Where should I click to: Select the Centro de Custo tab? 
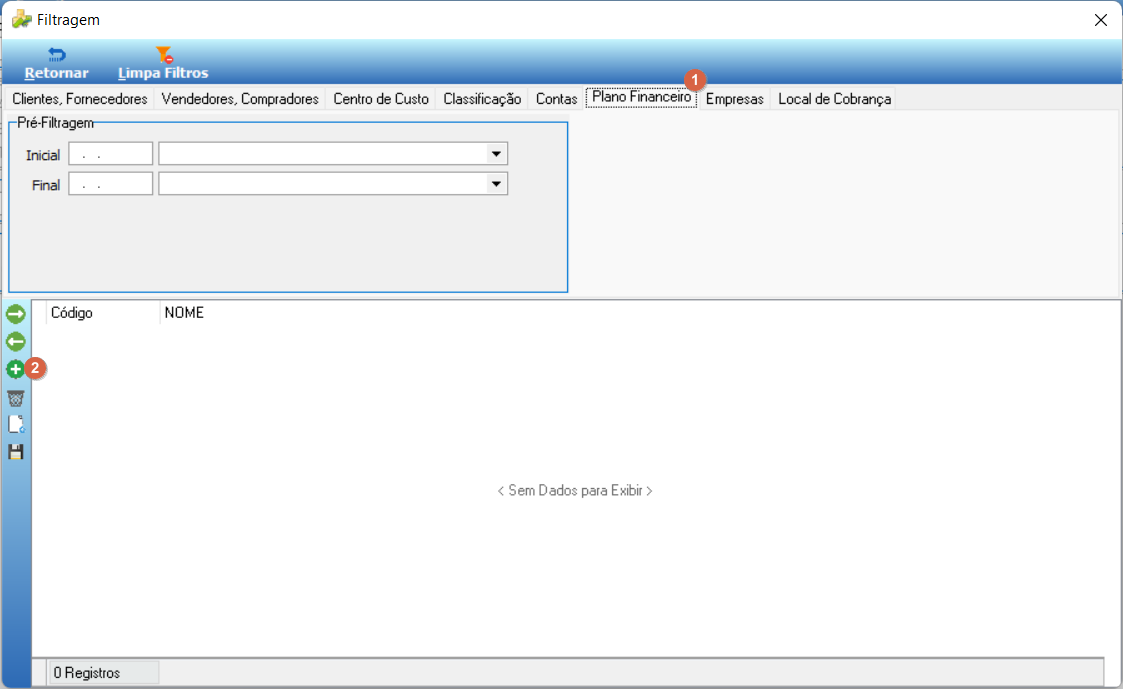(381, 99)
